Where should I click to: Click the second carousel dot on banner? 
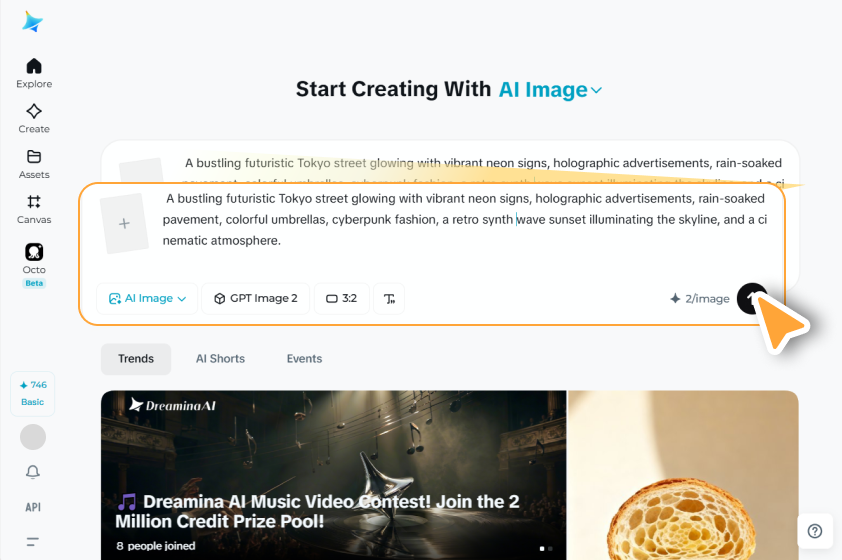(550, 549)
